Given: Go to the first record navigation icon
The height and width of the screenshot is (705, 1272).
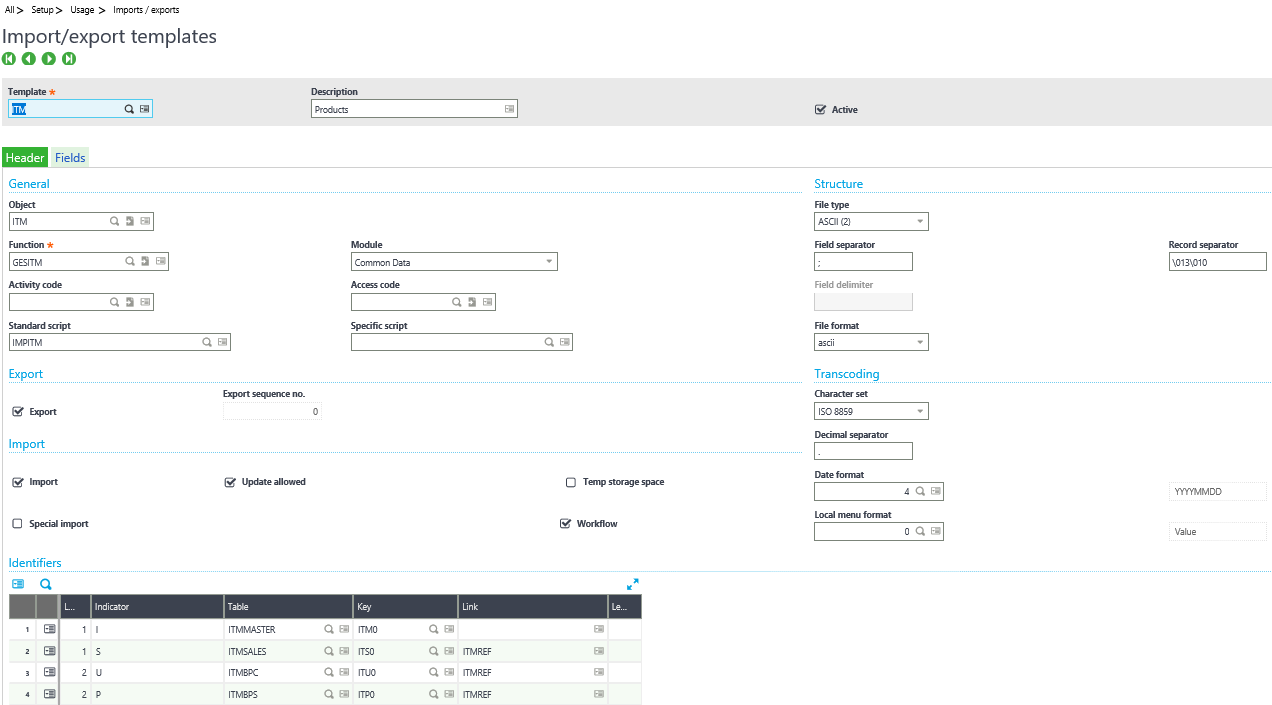Looking at the screenshot, I should pyautogui.click(x=9, y=59).
